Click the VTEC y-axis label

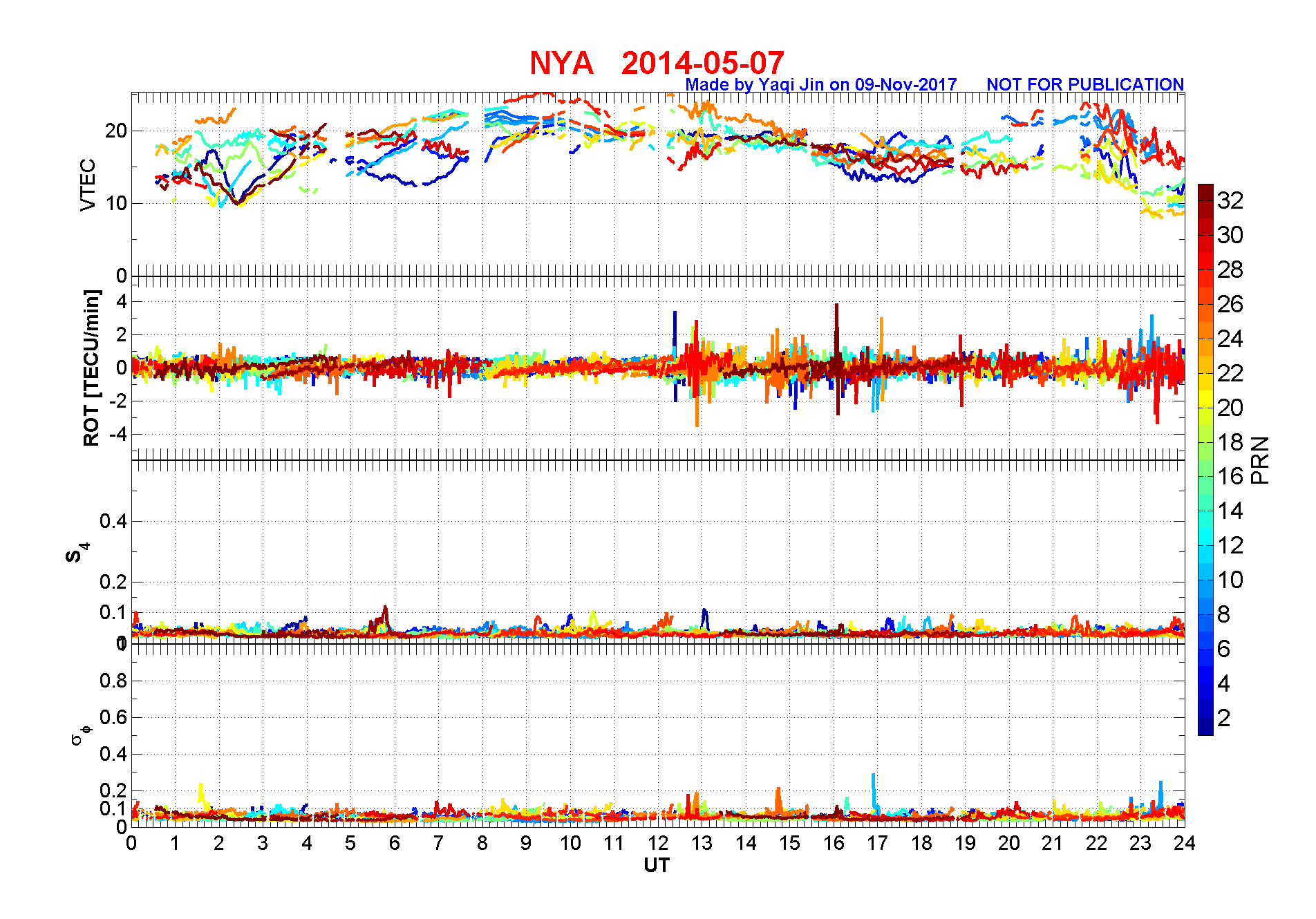[x=88, y=185]
